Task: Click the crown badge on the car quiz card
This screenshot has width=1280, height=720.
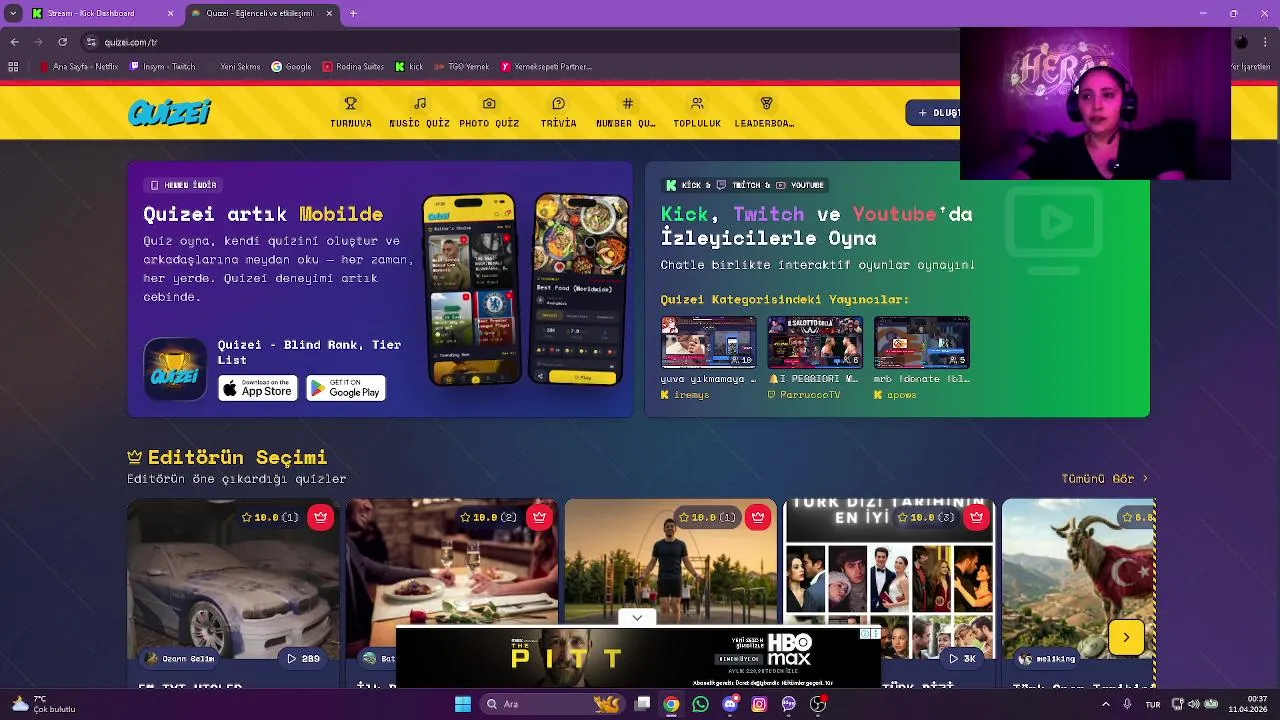Action: (320, 517)
